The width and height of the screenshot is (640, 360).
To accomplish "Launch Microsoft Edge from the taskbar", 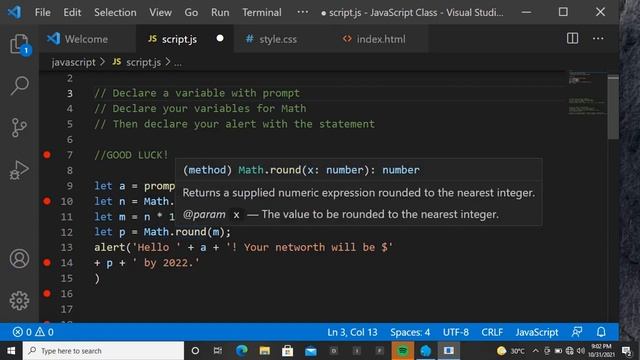I will coord(242,351).
